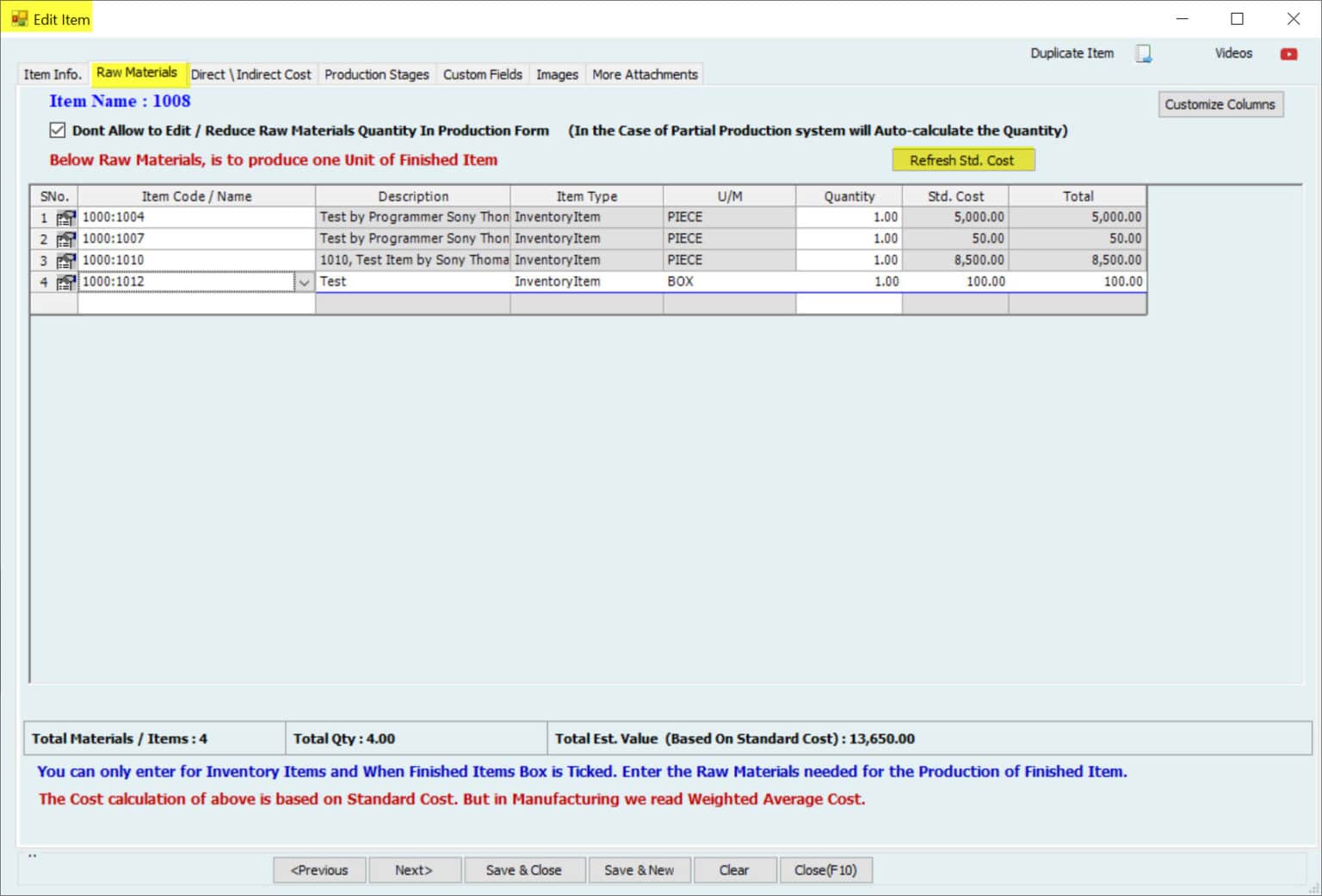Click the row 1 item lookup icon
The height and width of the screenshot is (896, 1322).
coord(65,218)
